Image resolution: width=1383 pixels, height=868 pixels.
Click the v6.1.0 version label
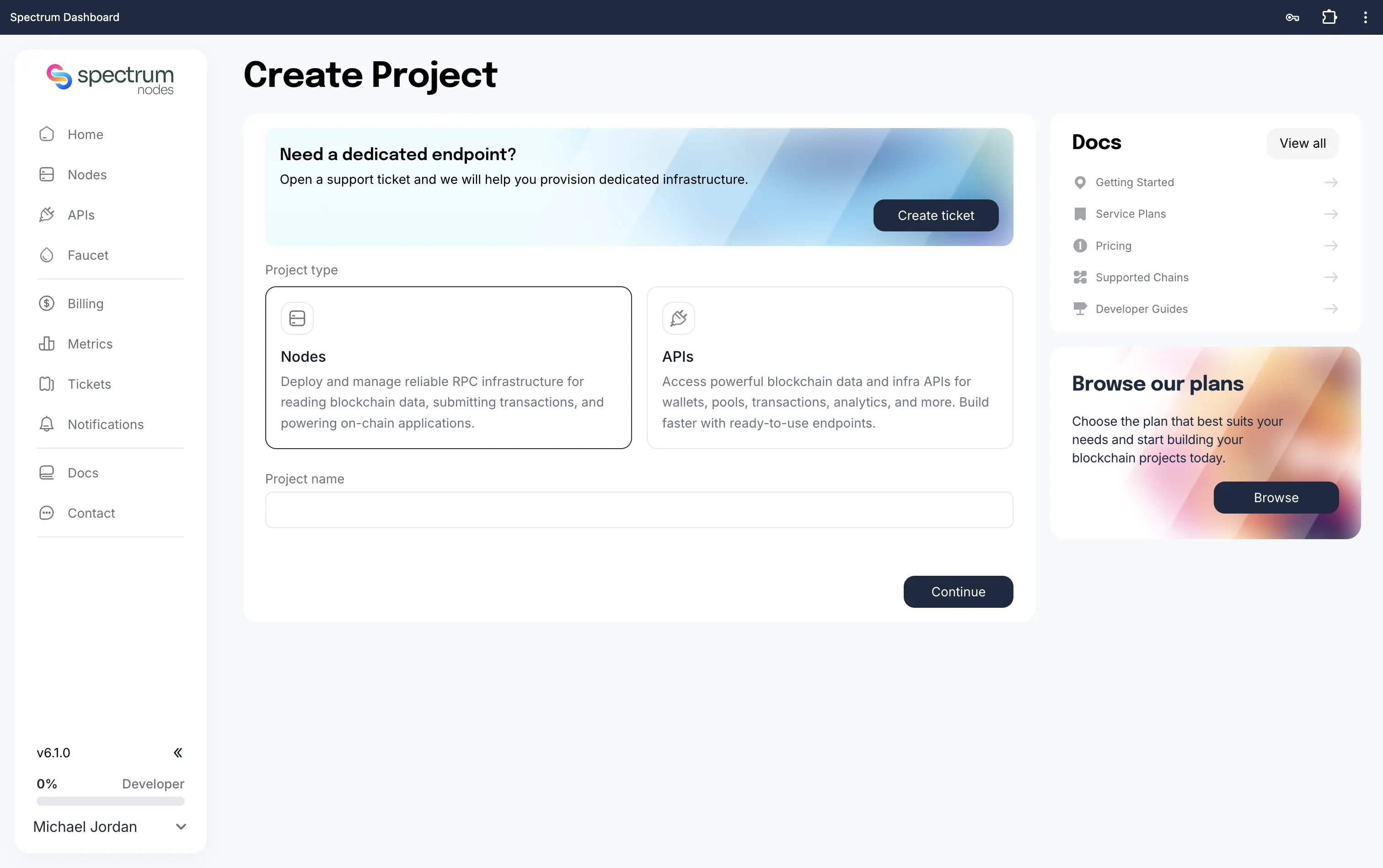coord(54,753)
